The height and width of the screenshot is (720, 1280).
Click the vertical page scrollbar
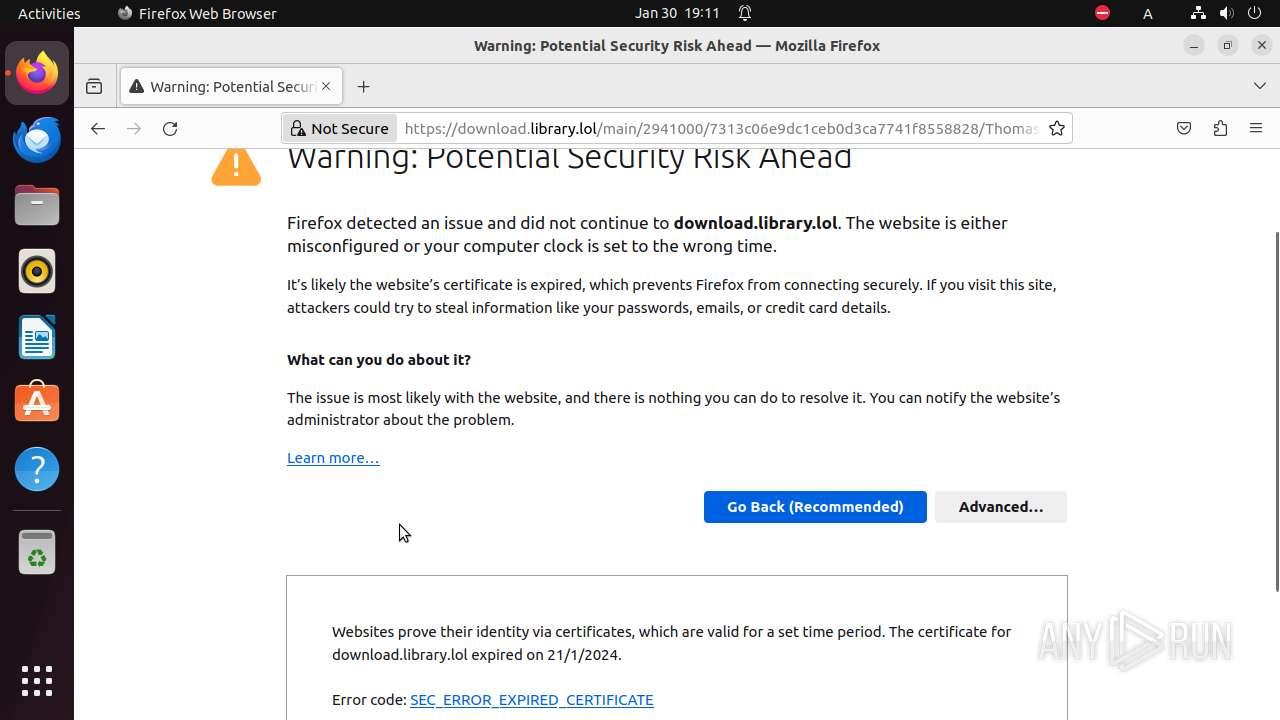1276,412
